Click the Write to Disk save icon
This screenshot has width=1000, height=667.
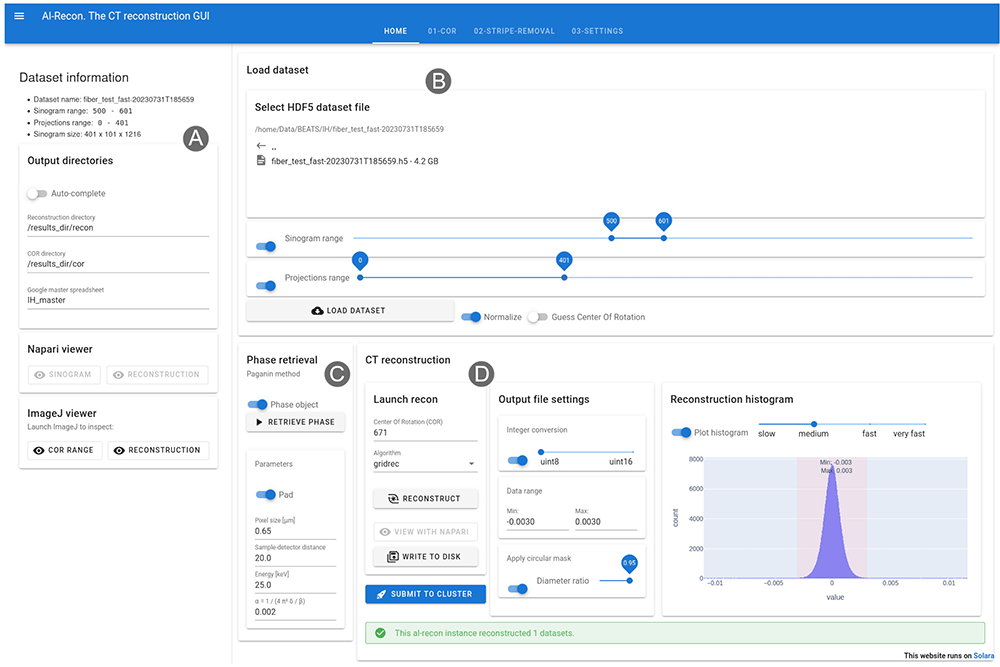point(393,557)
